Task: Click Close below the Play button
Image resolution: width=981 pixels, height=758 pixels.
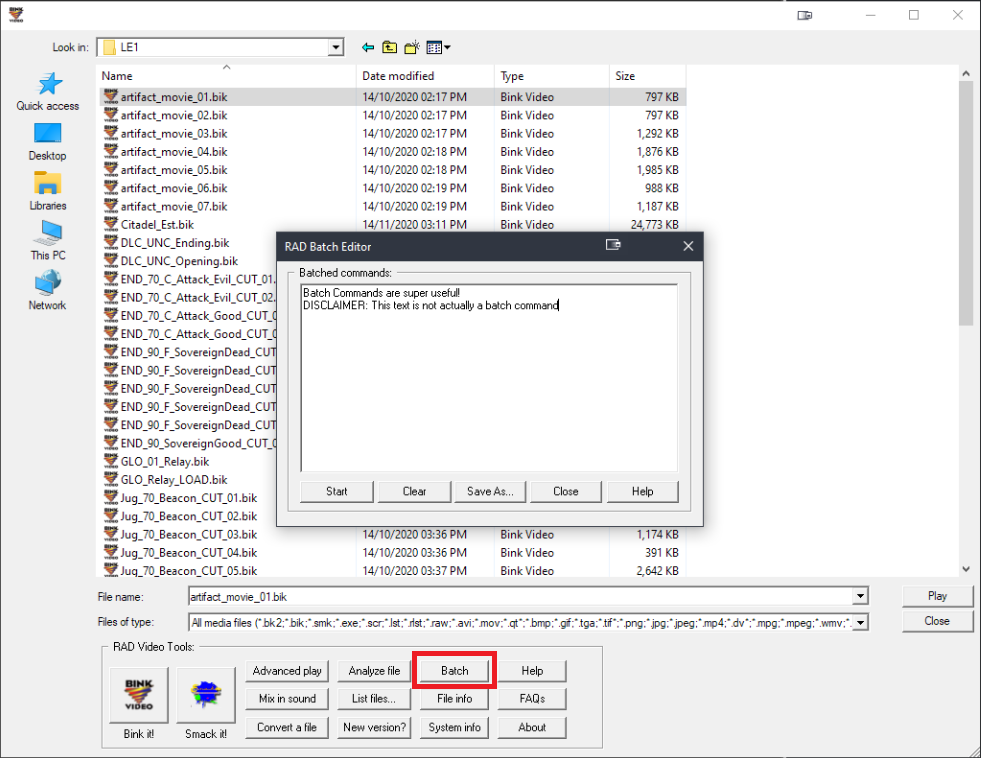Action: [937, 621]
